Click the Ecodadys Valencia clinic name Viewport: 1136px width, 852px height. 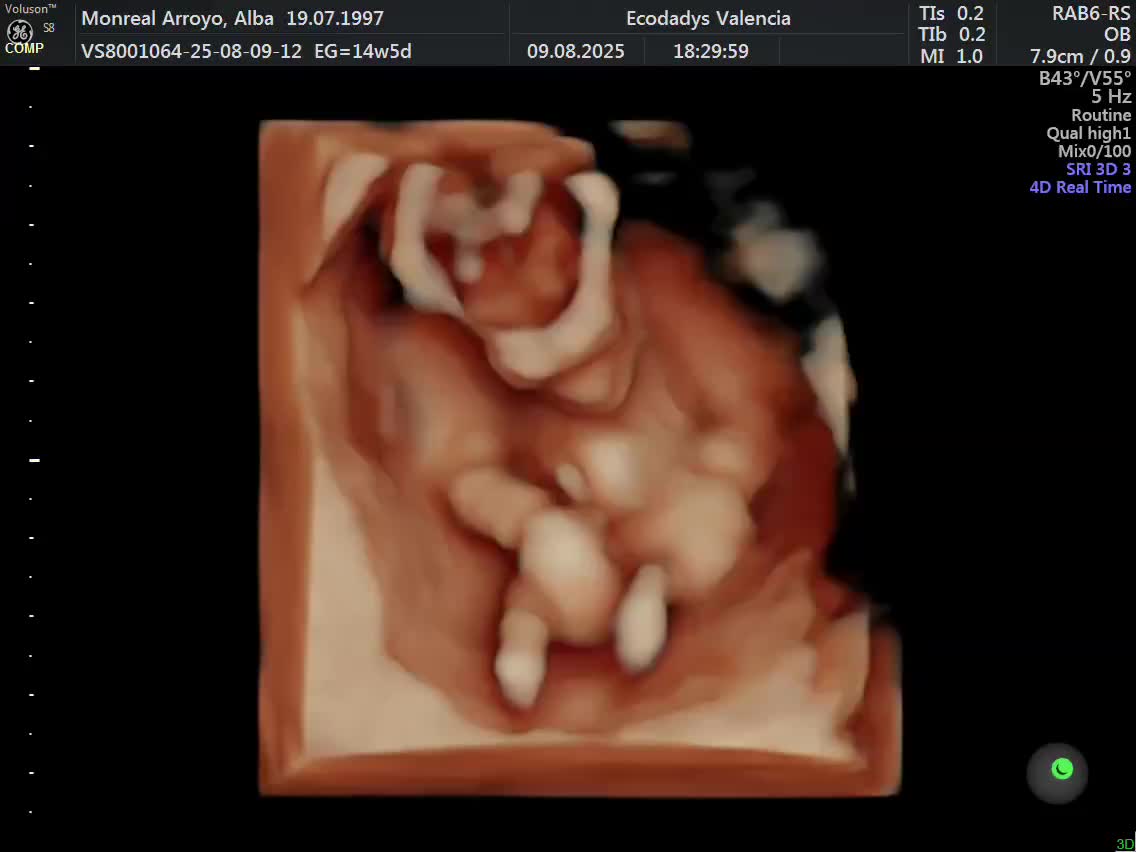708,18
